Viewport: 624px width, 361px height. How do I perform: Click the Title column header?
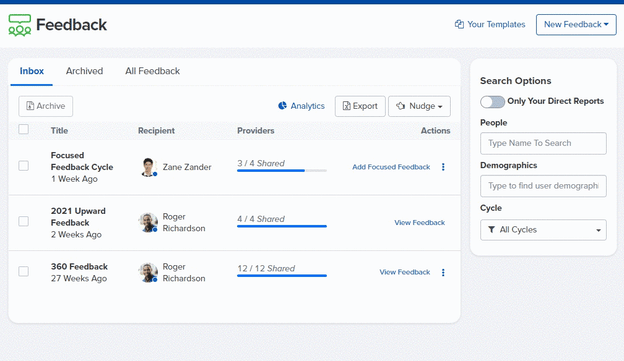tap(59, 131)
